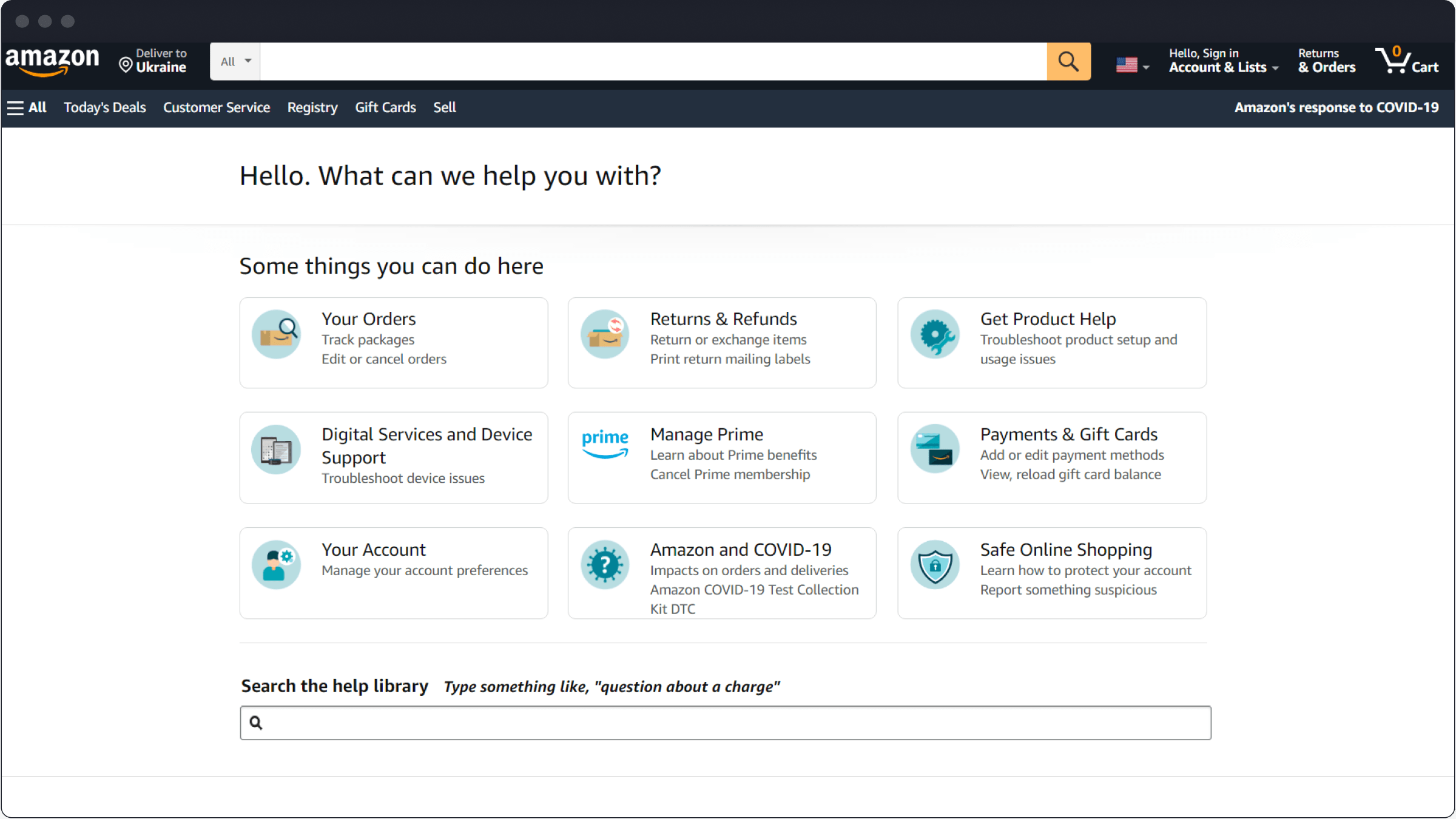Click in the main Amazon search field
Screen dimensions: 1456x819
653,61
